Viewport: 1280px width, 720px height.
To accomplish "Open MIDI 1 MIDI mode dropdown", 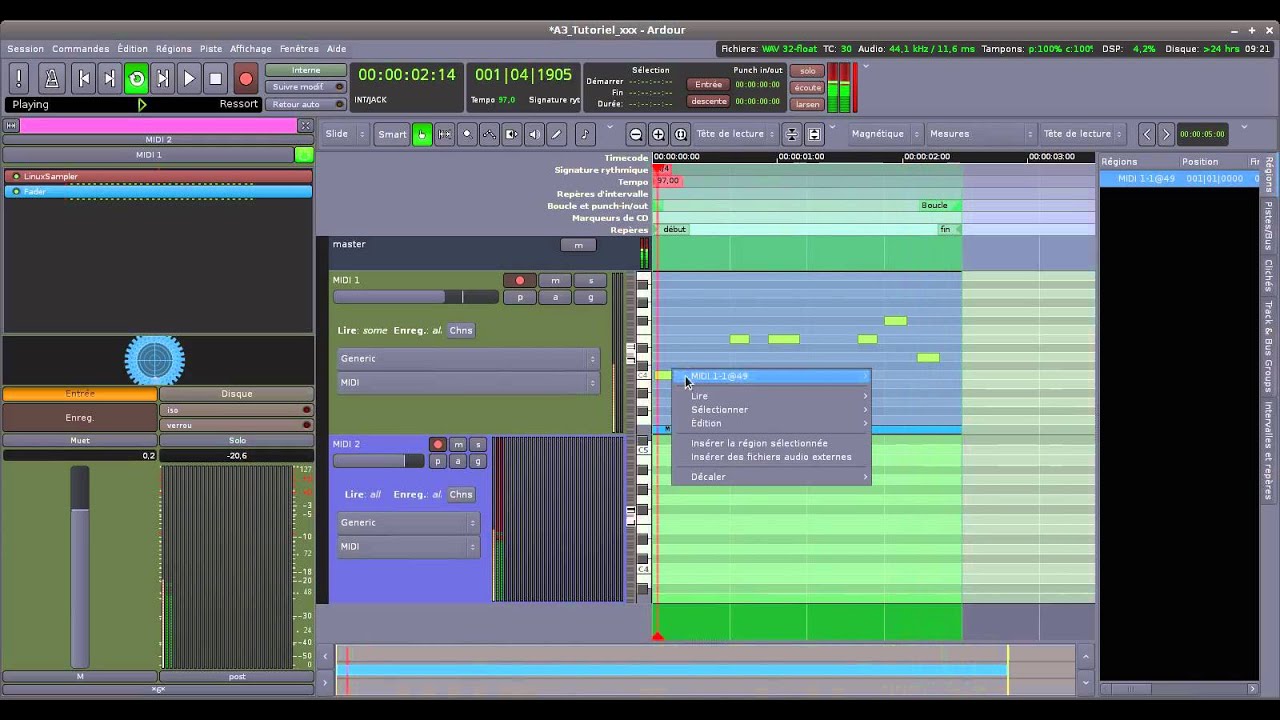I will click(x=468, y=382).
